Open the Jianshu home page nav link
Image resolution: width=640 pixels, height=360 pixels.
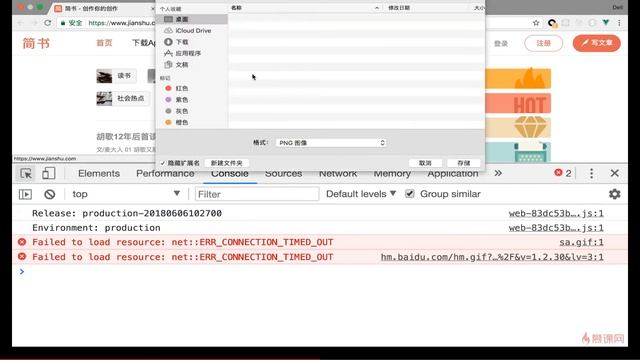(x=104, y=42)
